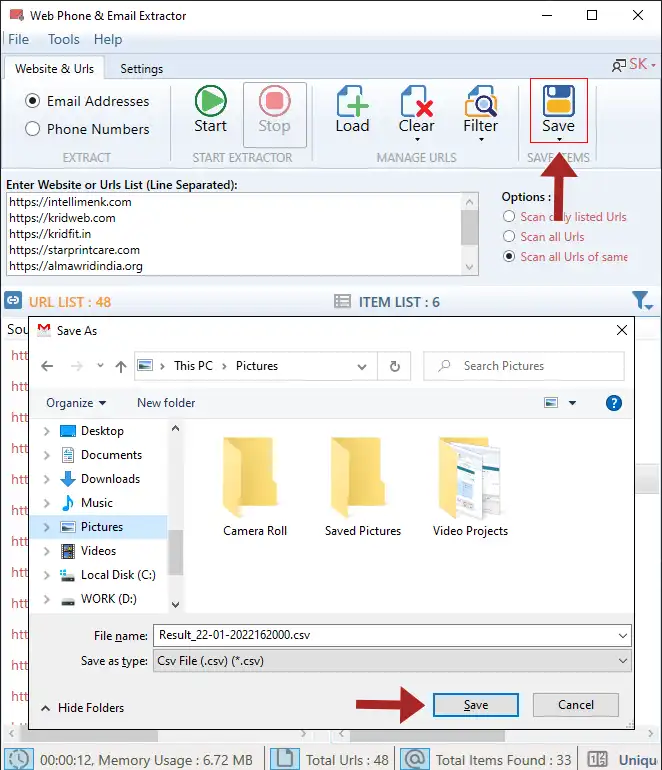Screen dimensions: 662x770
Task: Open recent locations dropdown arrow
Action: pos(100,365)
